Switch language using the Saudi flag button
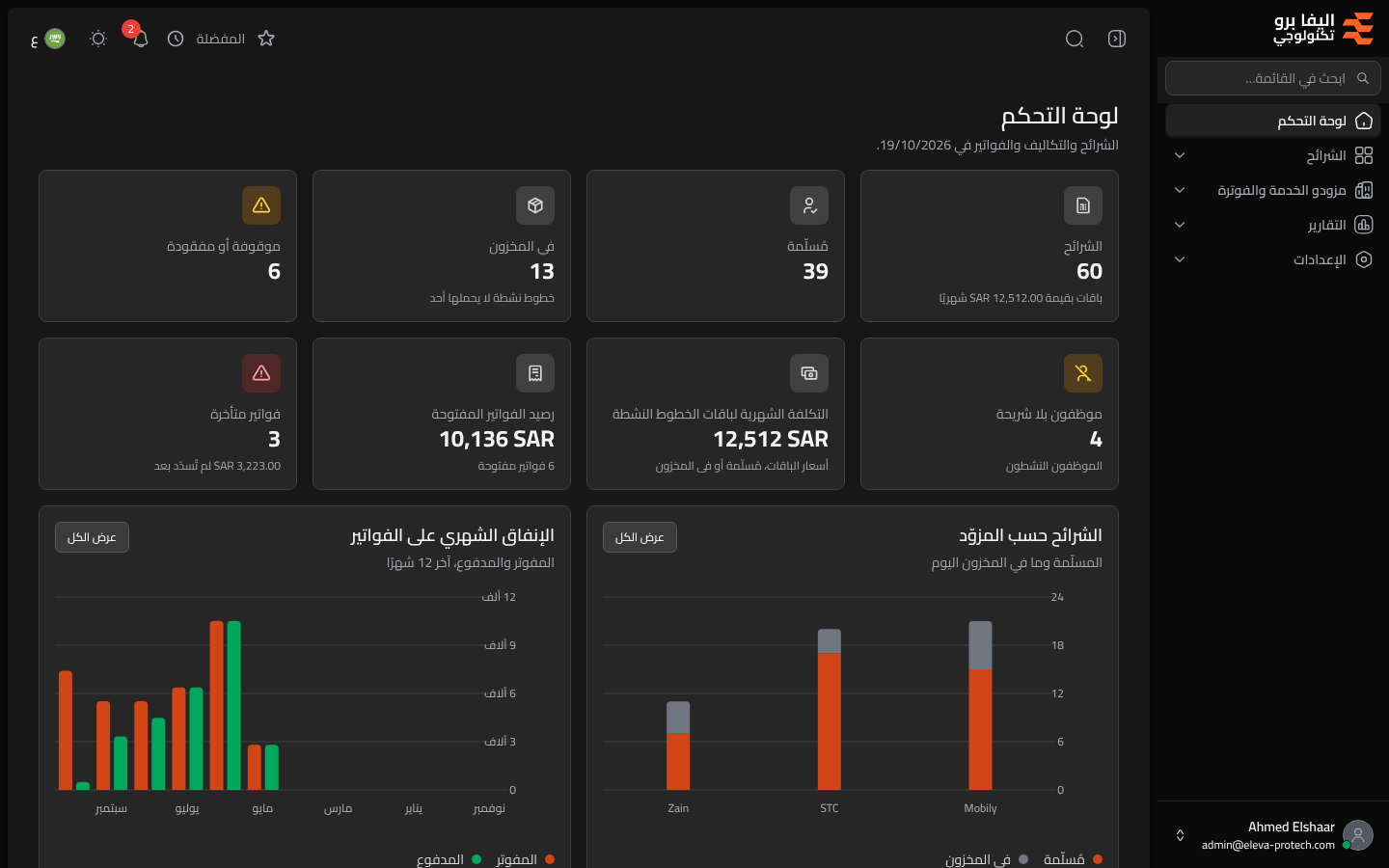Viewport: 1389px width, 868px height. tap(55, 39)
